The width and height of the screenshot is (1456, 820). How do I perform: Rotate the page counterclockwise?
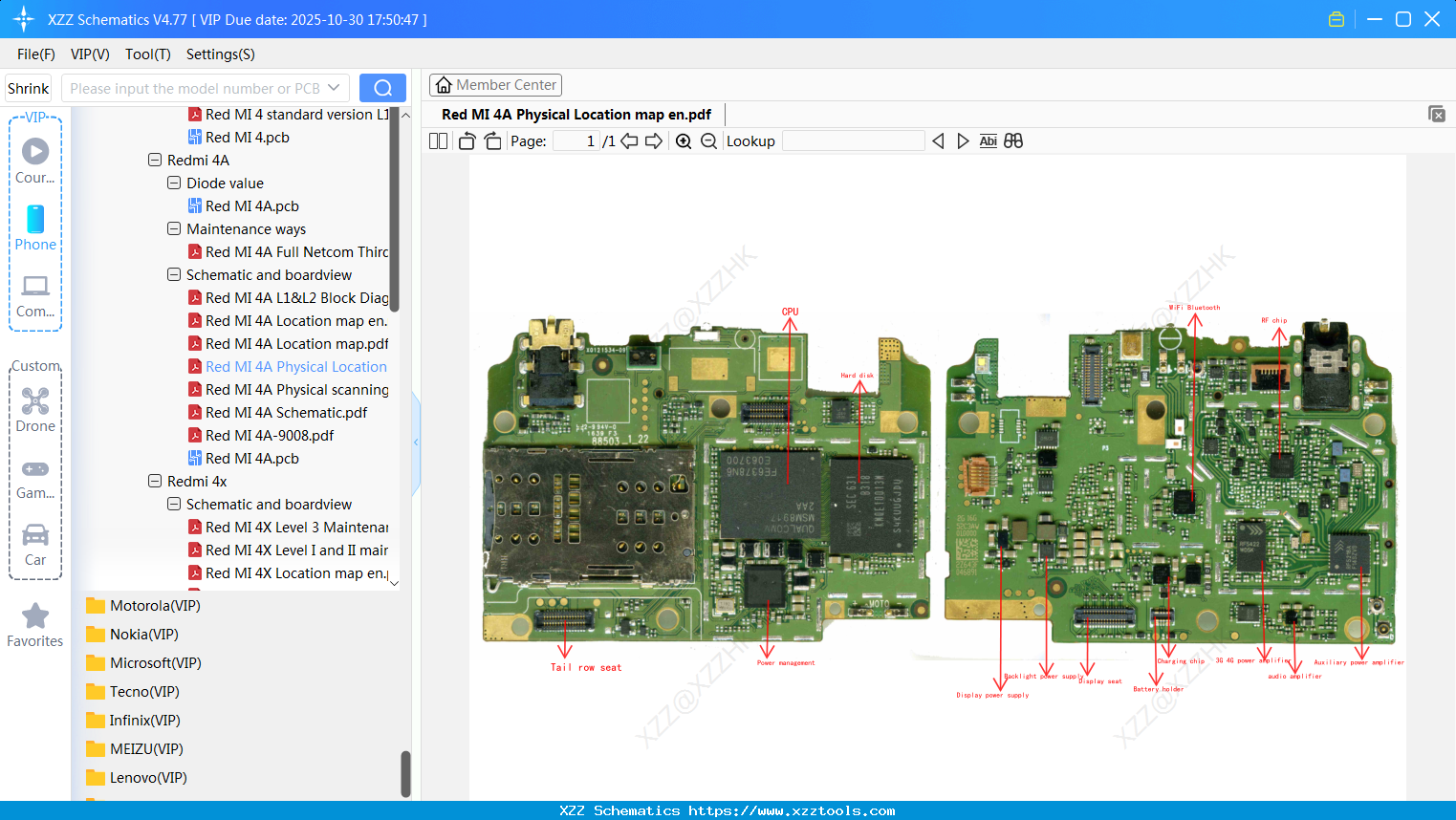[x=467, y=141]
